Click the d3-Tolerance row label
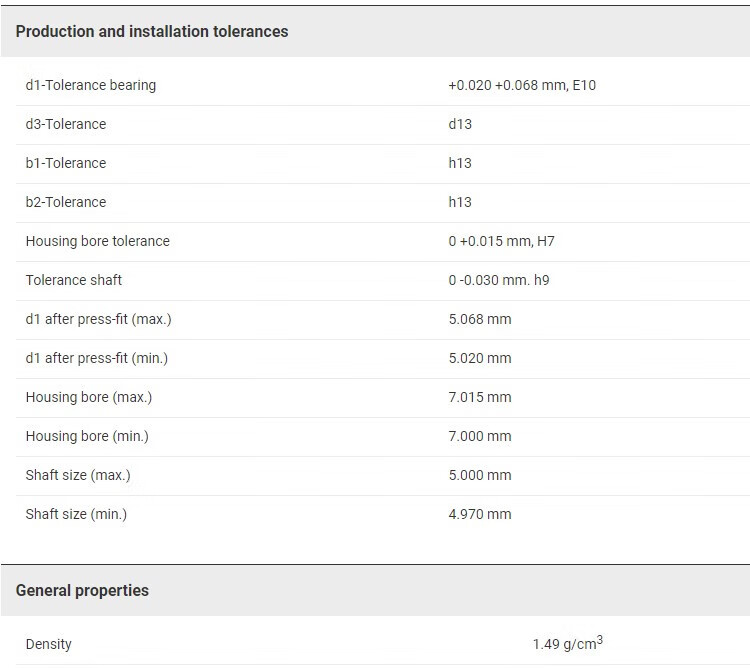750x668 pixels. 66,124
